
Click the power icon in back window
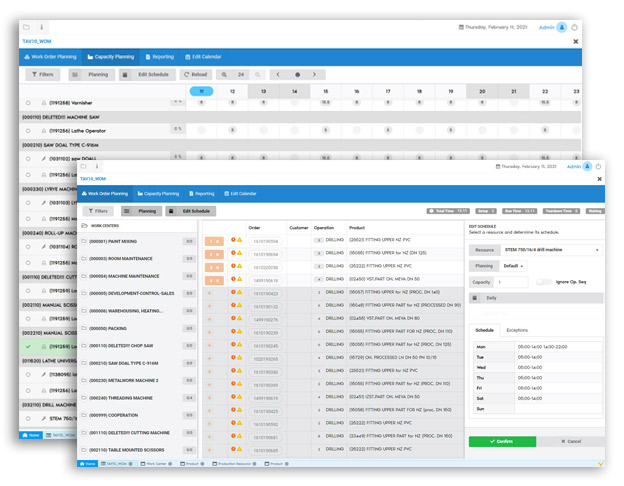pos(575,27)
